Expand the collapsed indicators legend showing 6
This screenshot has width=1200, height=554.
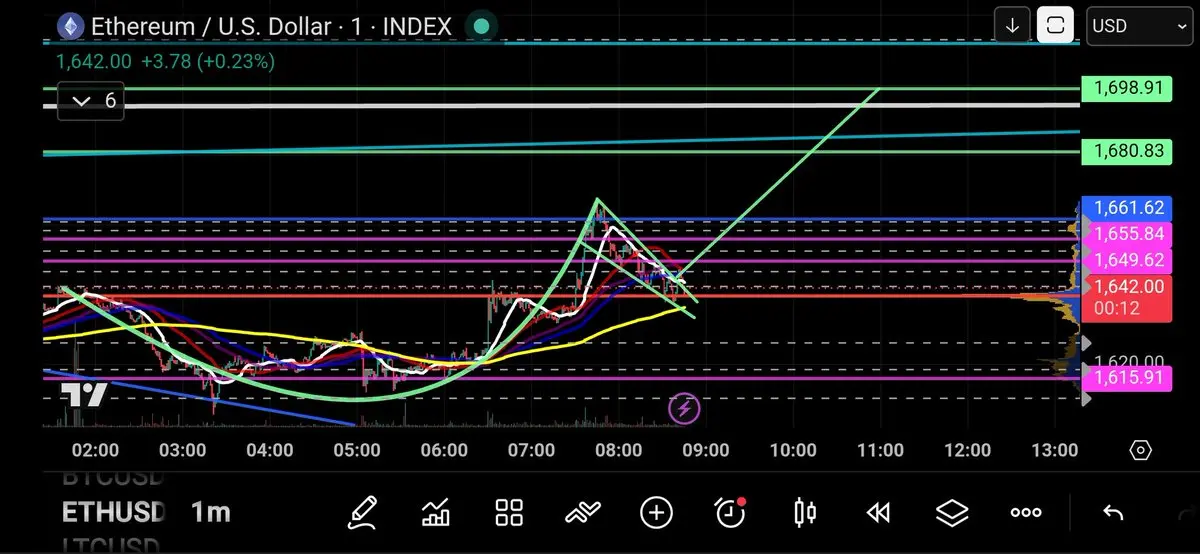click(x=91, y=101)
